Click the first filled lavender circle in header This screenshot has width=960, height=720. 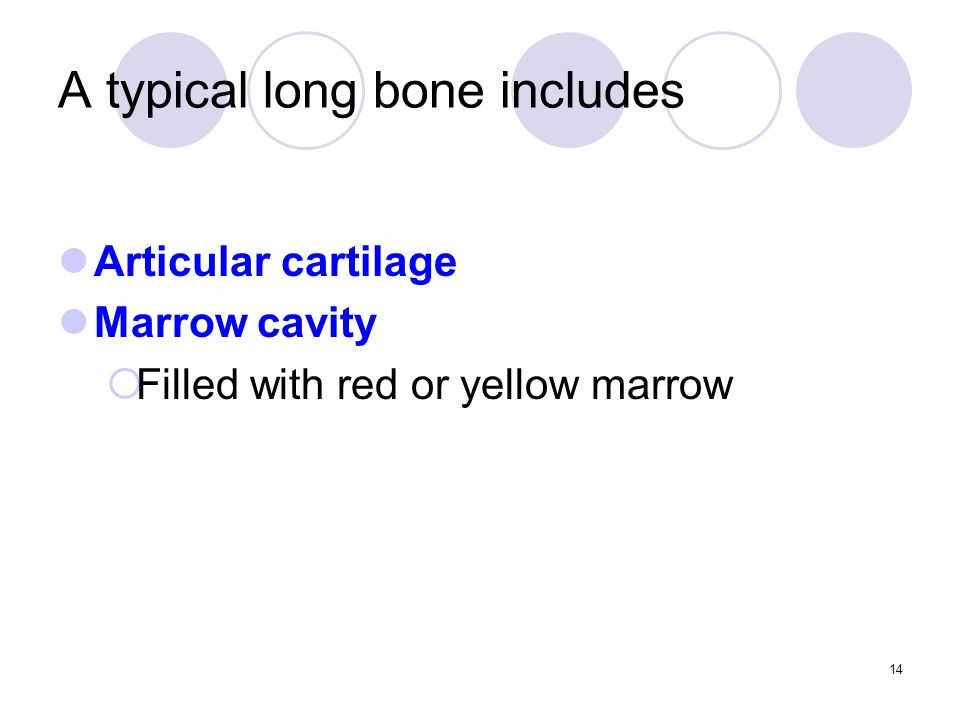[171, 90]
